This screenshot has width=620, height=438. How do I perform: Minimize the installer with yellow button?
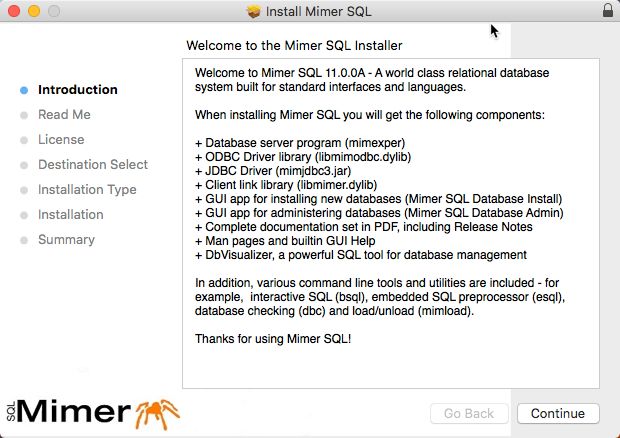(34, 11)
